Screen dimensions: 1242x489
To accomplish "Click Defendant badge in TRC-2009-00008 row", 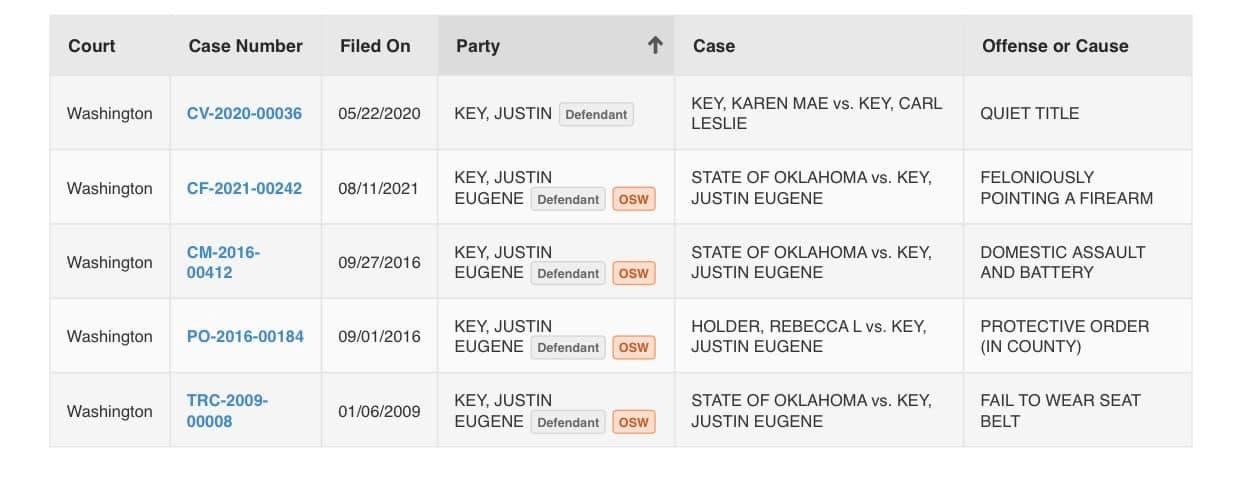I will click(568, 422).
